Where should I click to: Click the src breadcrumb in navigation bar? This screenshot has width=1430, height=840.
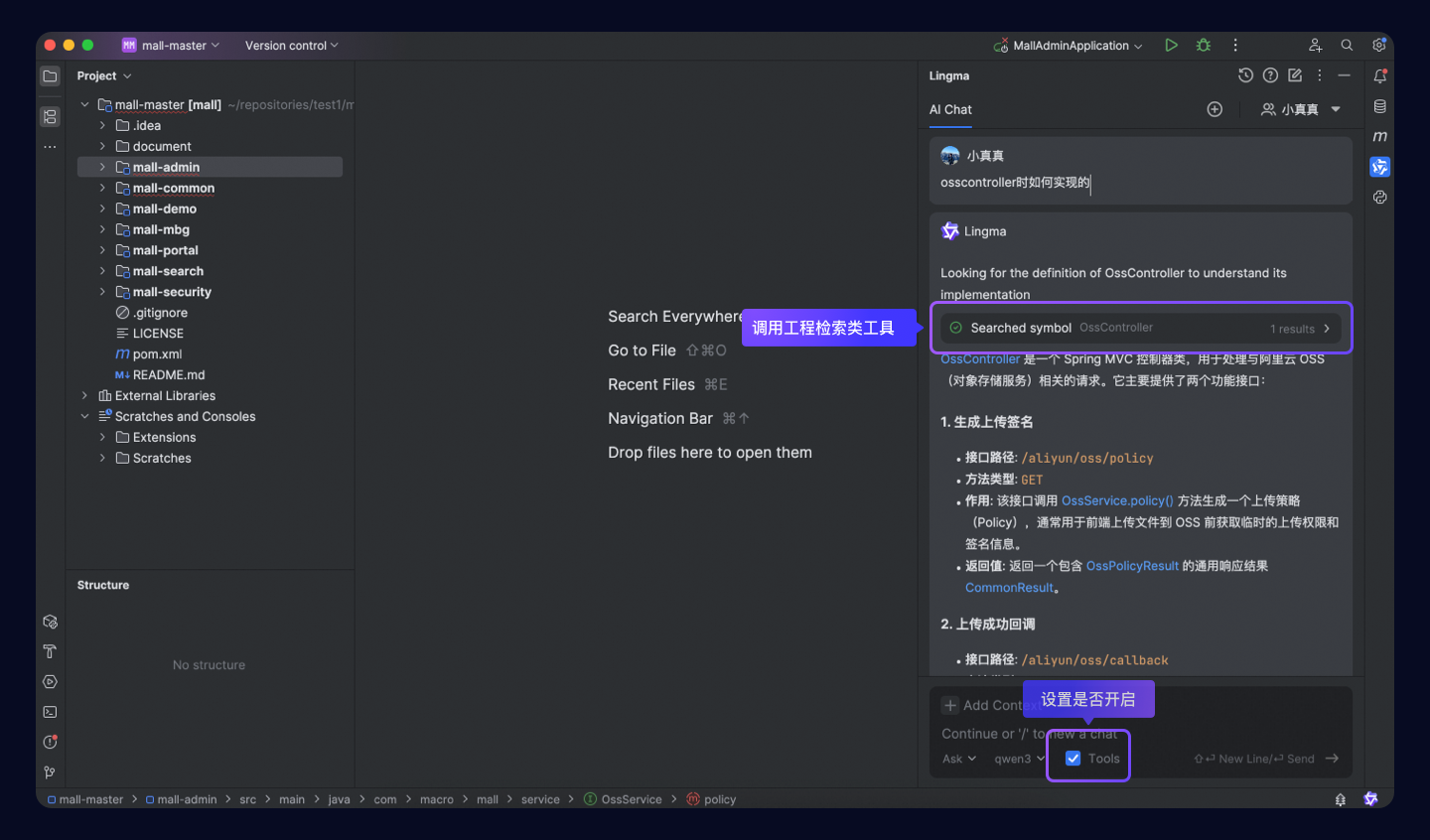[247, 799]
